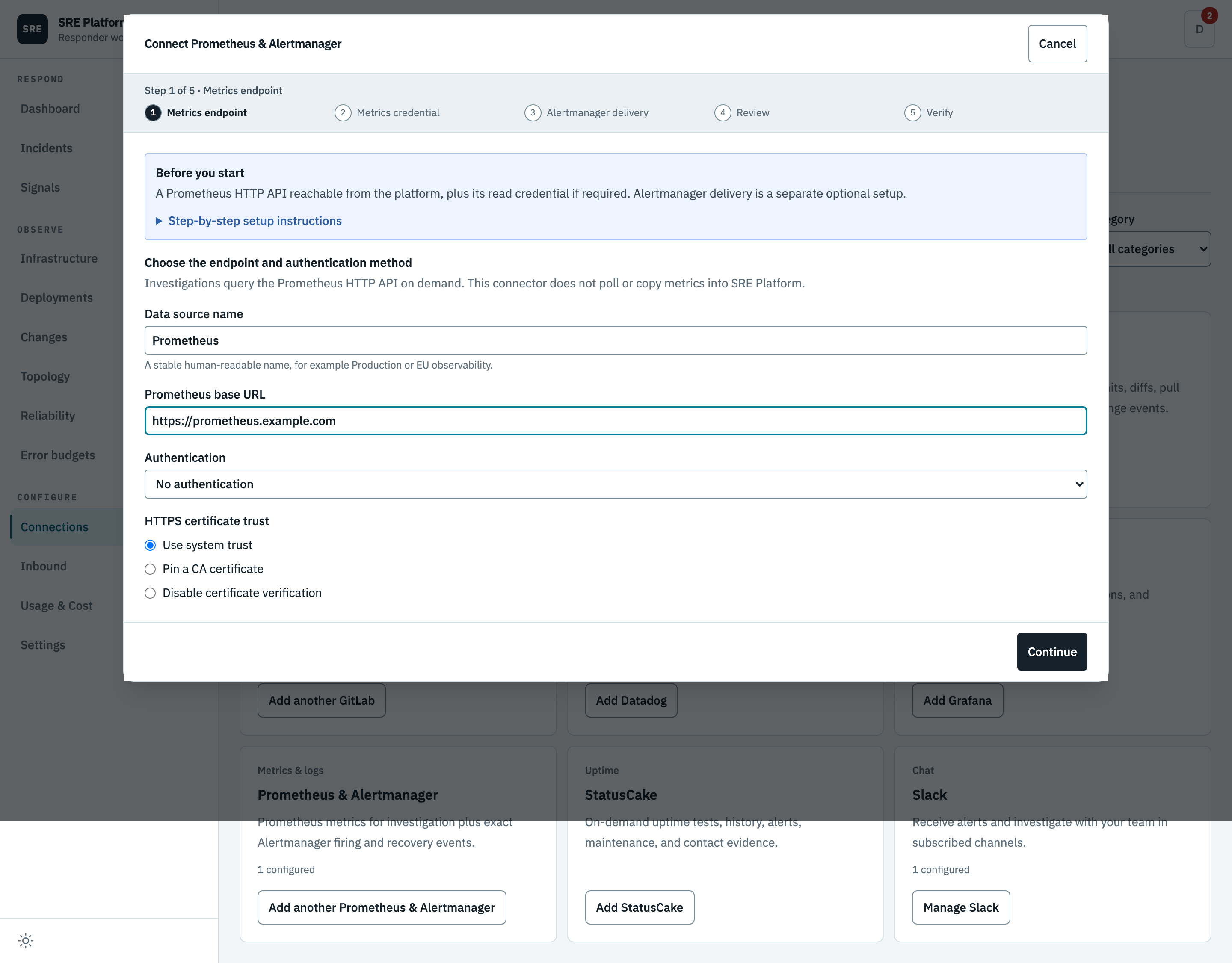Click Connect Prometheus & Alertmanager dialog title
This screenshot has height=963, width=1232.
coord(243,44)
